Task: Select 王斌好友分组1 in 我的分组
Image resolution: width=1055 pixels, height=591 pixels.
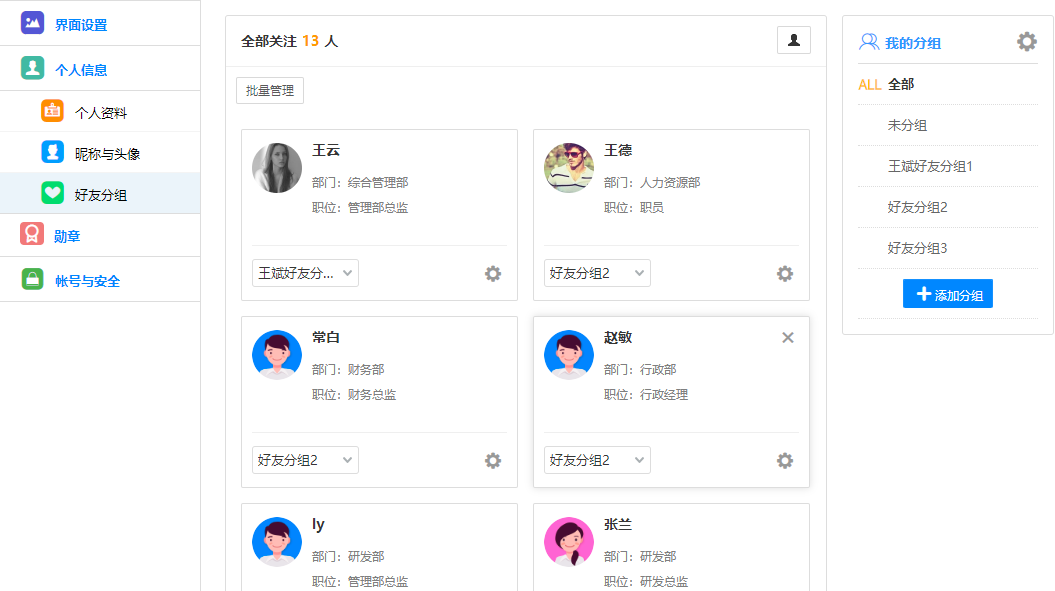Action: [x=930, y=166]
